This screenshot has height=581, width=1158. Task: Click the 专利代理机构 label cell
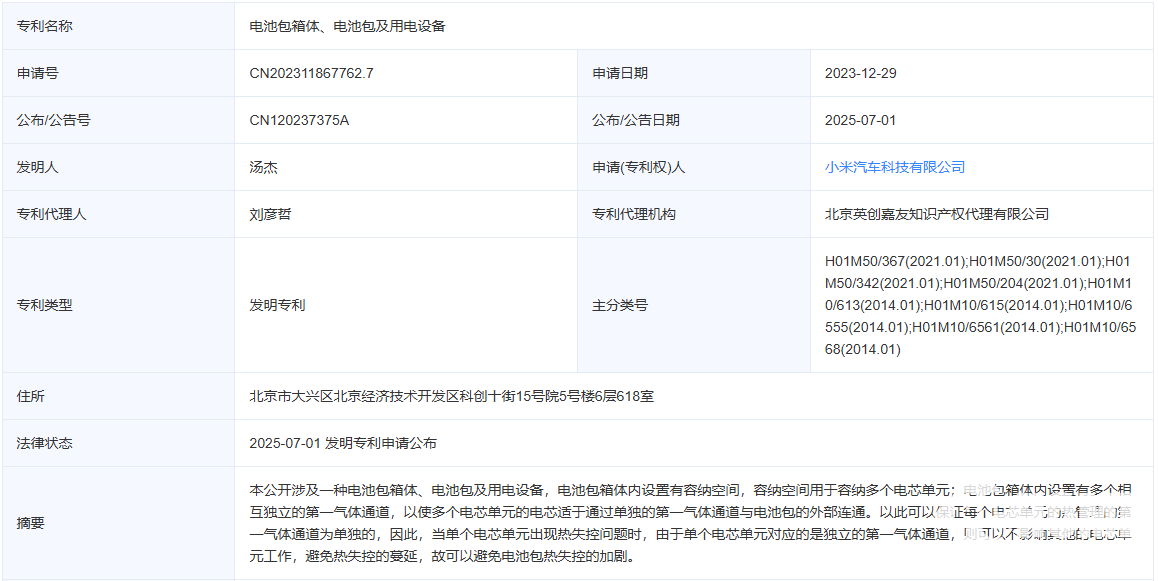pos(634,214)
